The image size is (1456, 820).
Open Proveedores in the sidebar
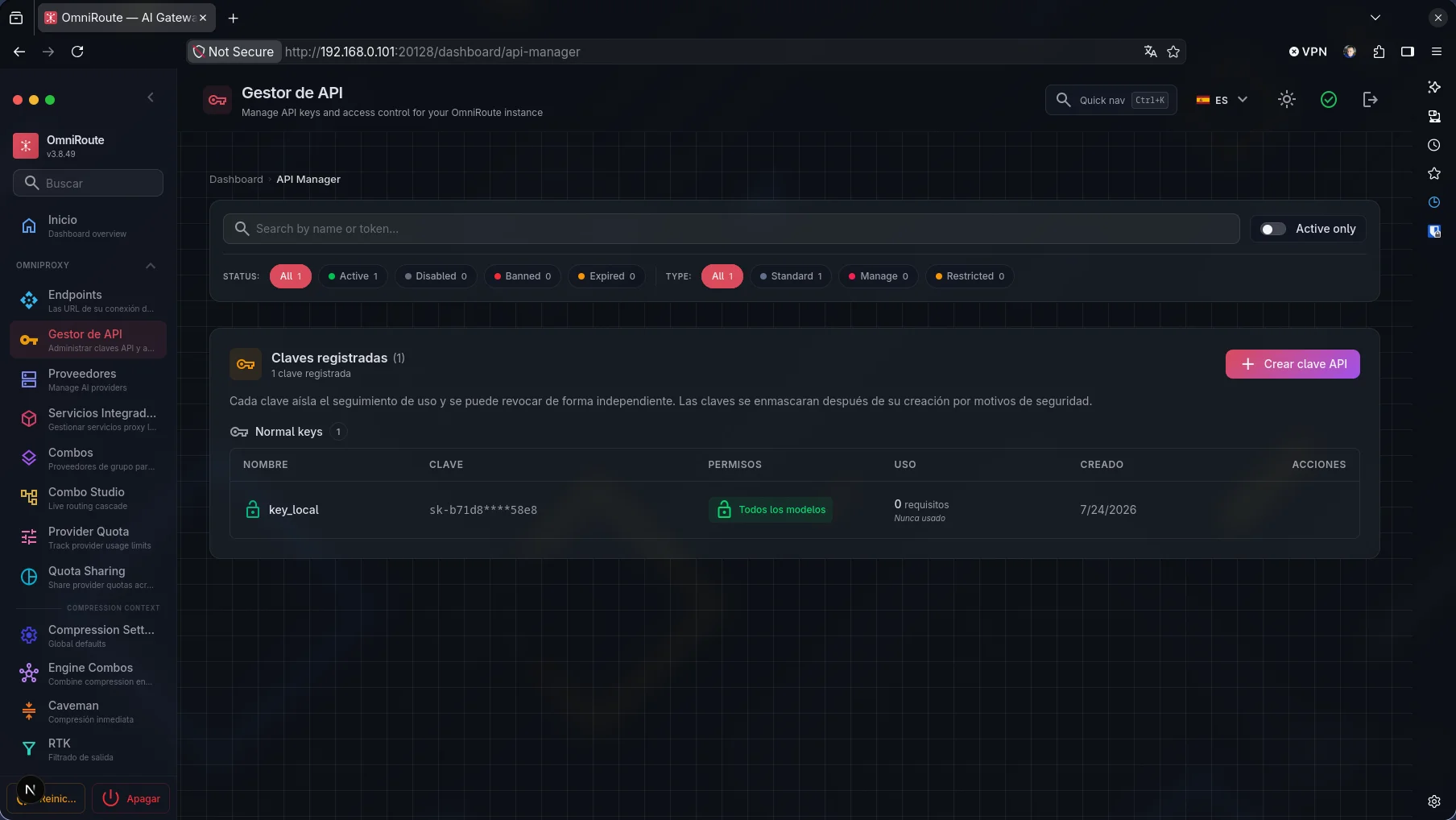point(88,379)
